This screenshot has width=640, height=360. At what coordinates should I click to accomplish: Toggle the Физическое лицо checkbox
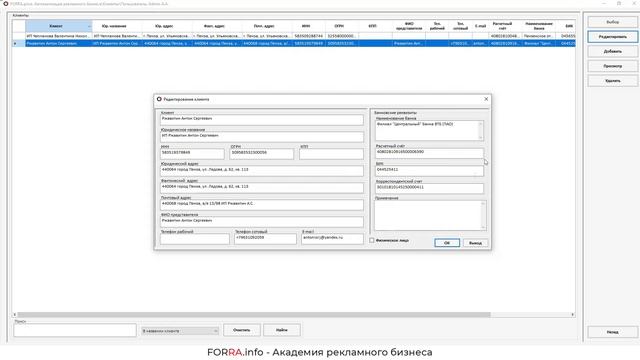click(372, 240)
